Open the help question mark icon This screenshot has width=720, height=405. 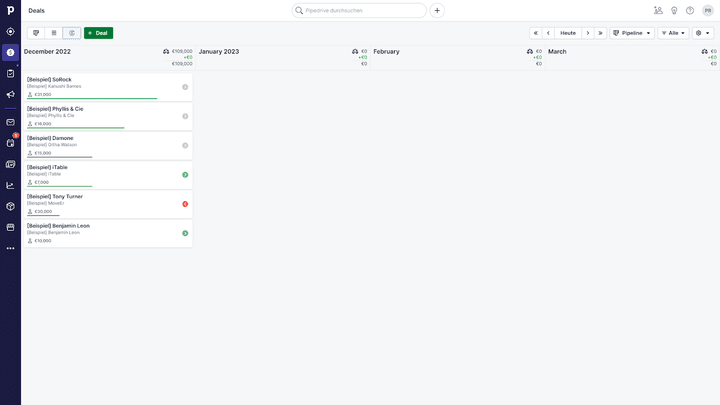point(690,10)
